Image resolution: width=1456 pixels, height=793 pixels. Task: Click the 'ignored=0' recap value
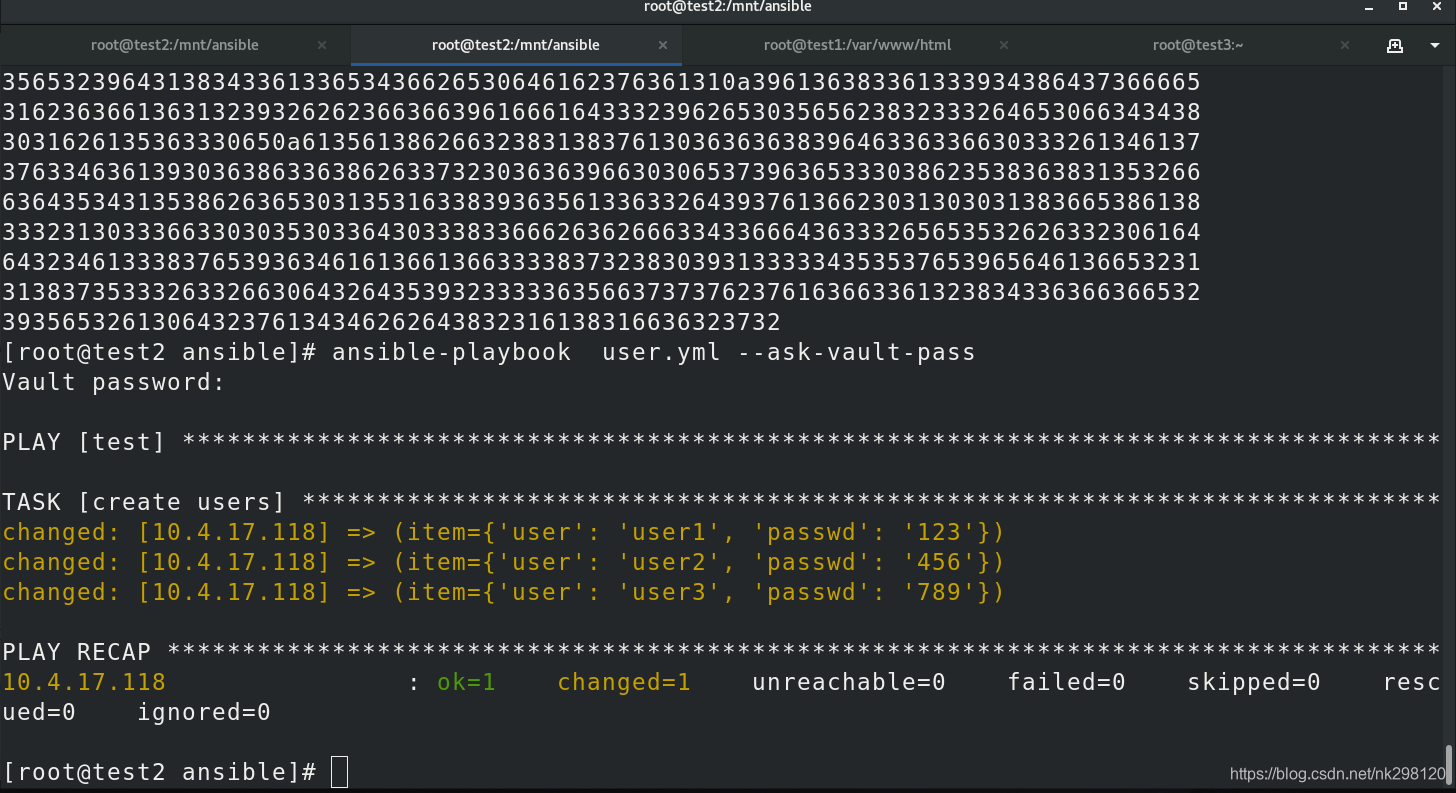(204, 712)
